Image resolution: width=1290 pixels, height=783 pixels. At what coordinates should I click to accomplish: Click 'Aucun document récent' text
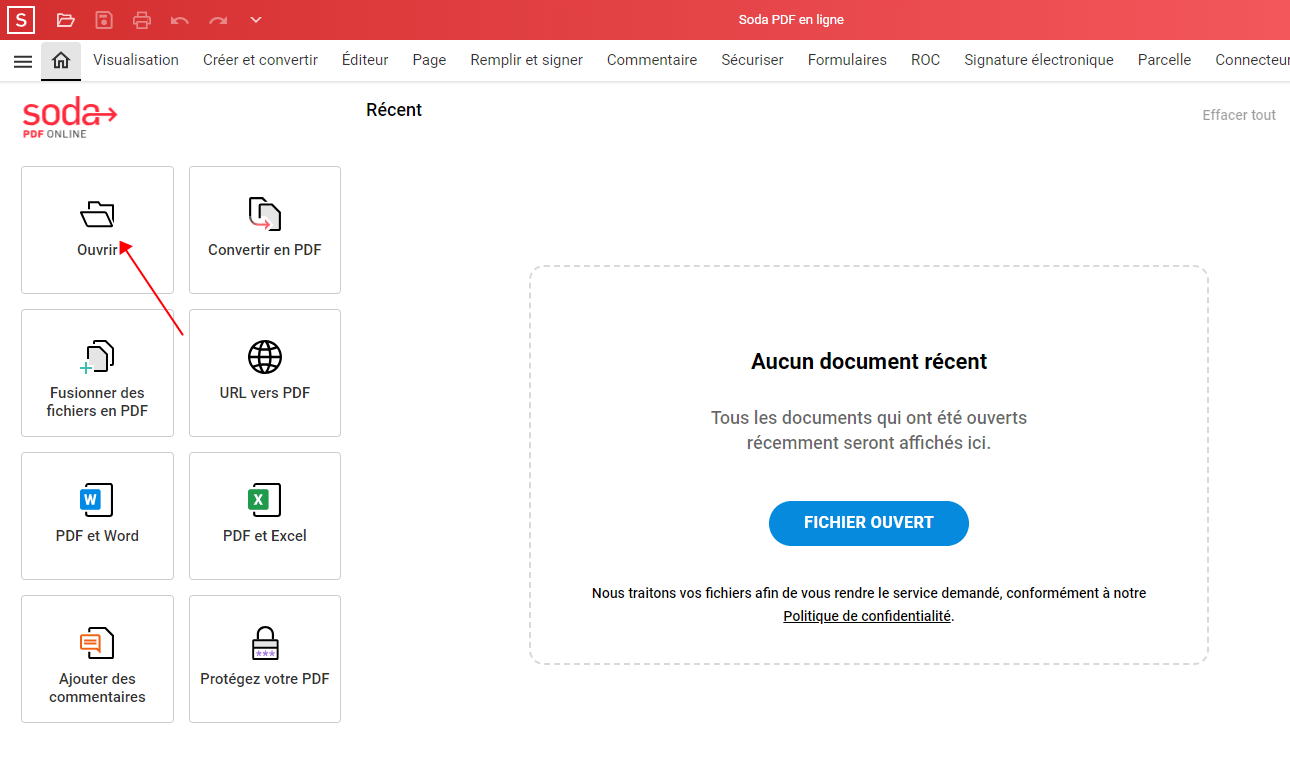pos(869,361)
